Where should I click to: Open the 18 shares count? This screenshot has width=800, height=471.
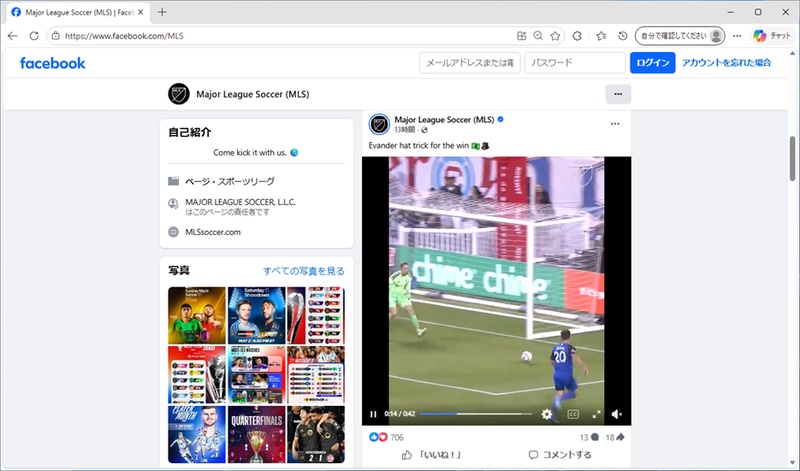pos(615,437)
